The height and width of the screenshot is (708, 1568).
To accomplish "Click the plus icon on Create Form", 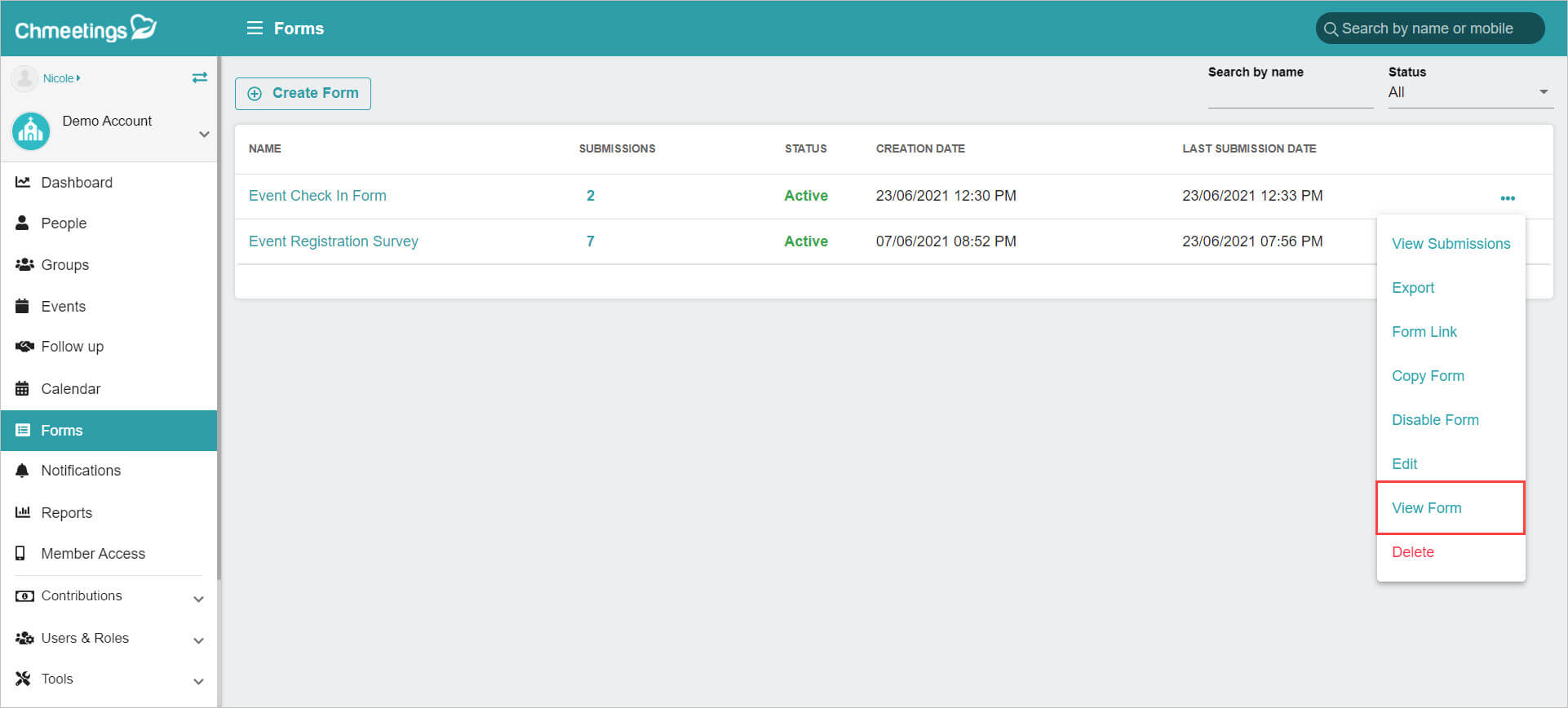I will 255,94.
